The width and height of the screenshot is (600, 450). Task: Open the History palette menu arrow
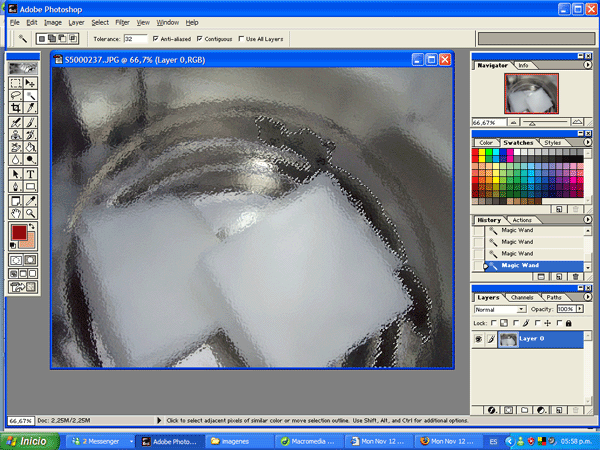pyautogui.click(x=587, y=219)
